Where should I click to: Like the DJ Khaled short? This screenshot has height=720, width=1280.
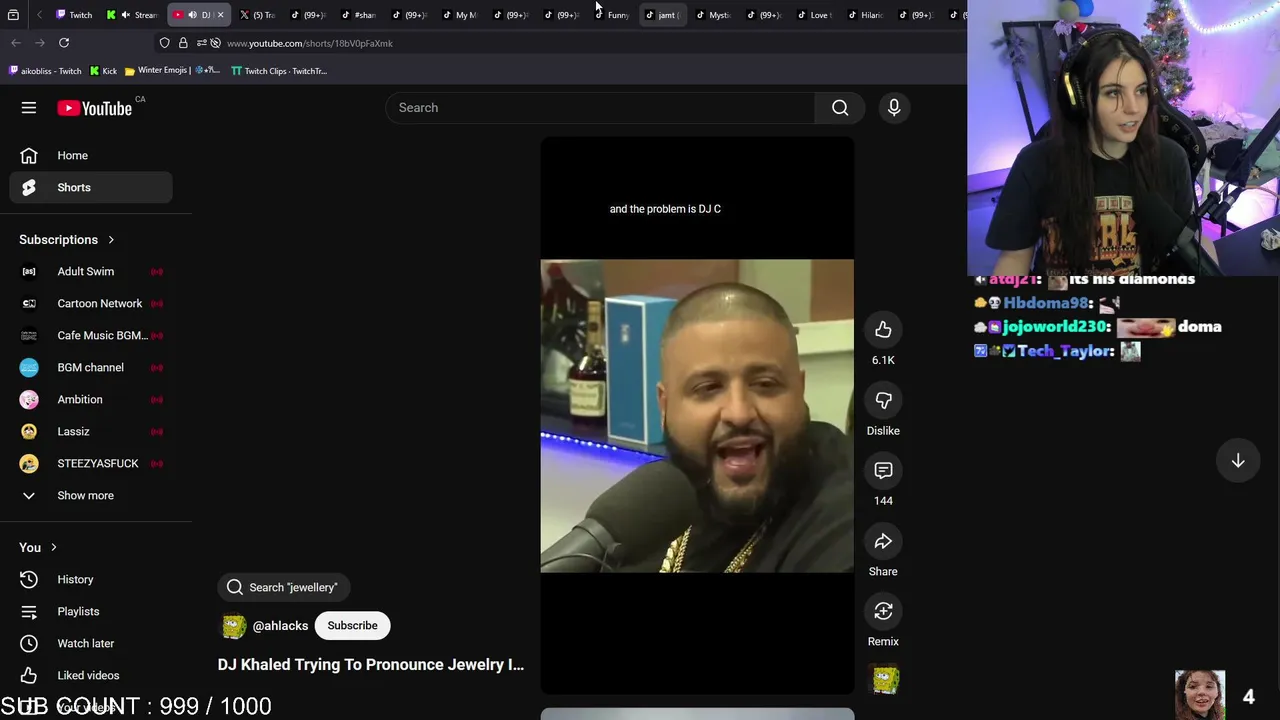(x=883, y=330)
